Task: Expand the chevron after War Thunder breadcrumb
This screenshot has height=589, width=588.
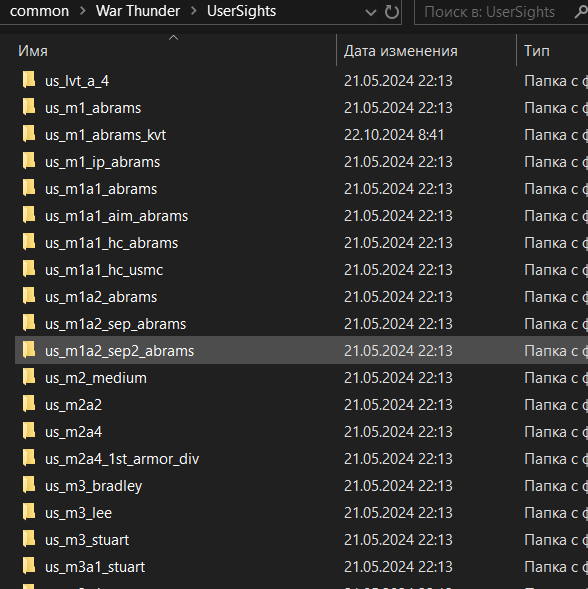Action: (x=194, y=11)
